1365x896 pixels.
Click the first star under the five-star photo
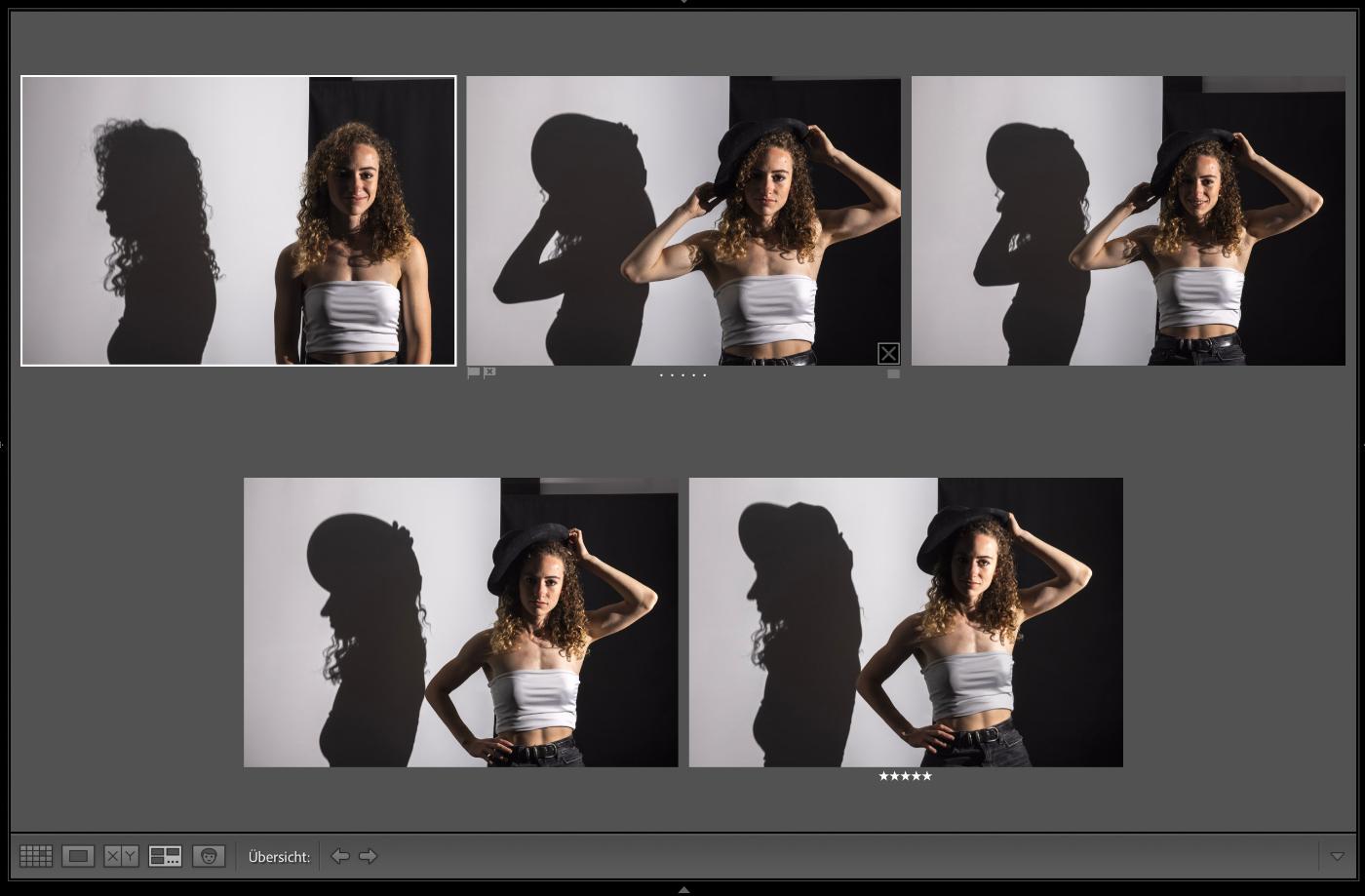click(884, 776)
